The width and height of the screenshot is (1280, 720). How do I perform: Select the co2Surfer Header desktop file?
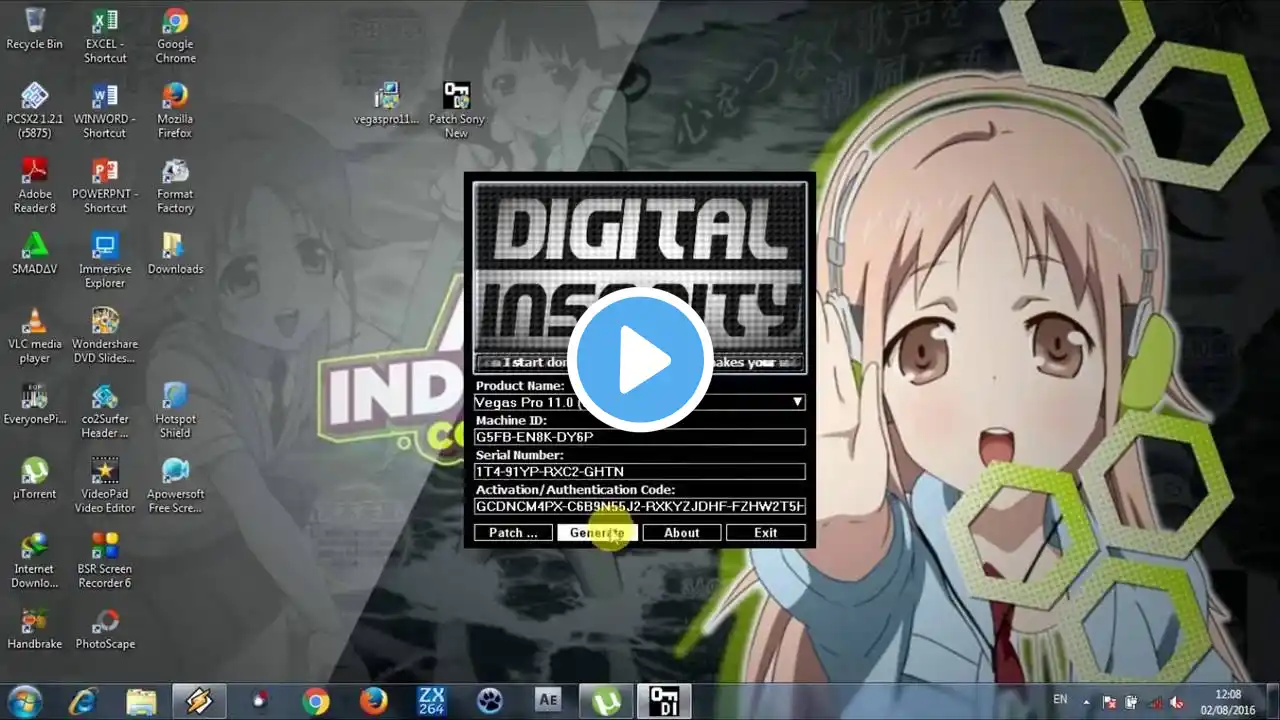tap(105, 410)
